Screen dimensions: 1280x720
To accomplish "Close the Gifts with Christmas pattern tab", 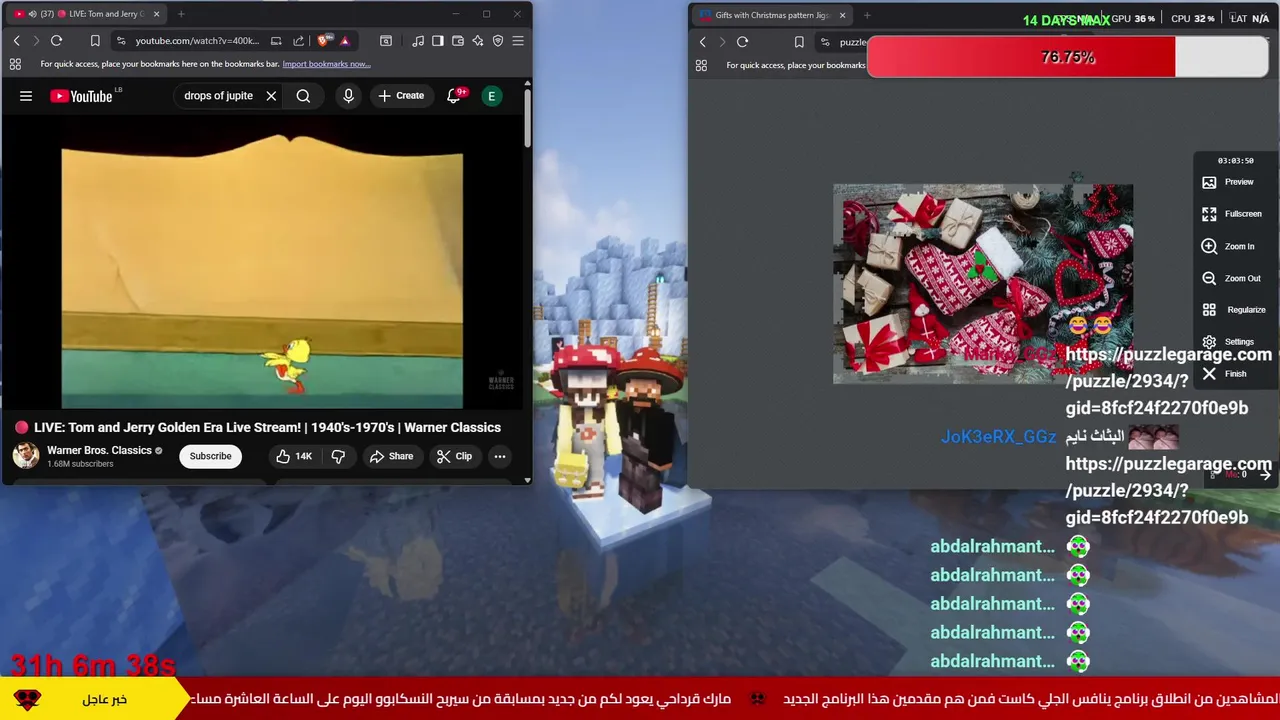I will coord(842,15).
